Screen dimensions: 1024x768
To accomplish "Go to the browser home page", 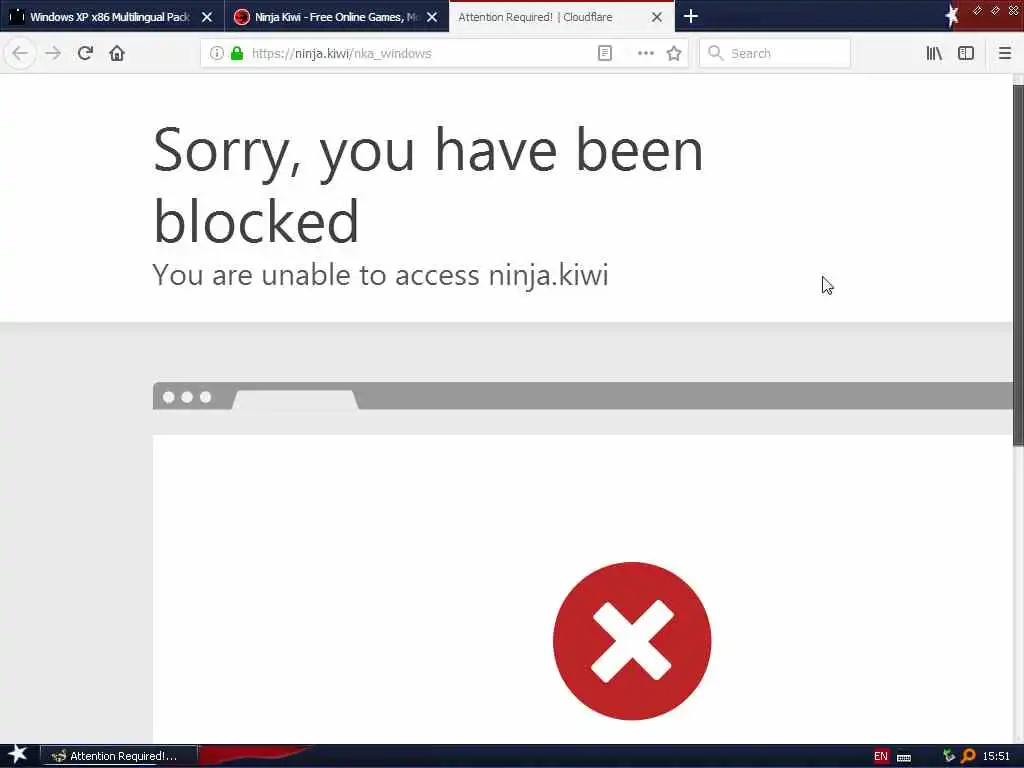I will click(x=117, y=53).
